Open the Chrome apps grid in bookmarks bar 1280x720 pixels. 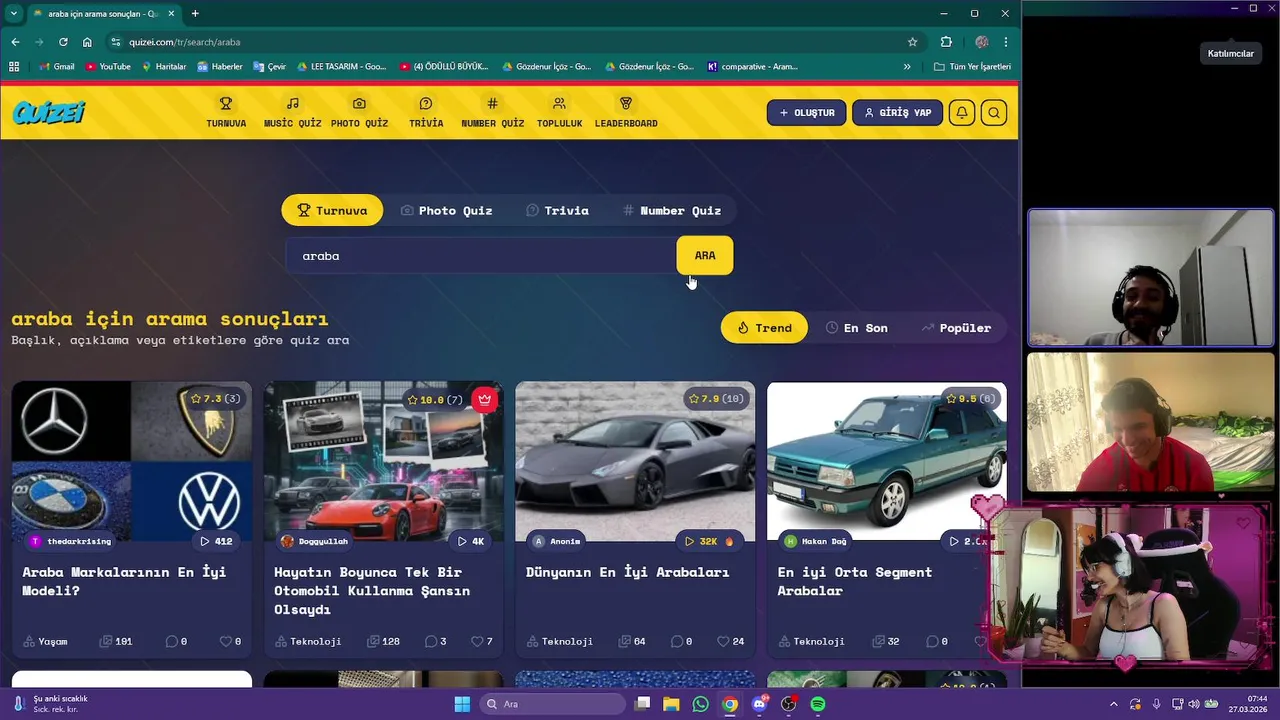tap(14, 67)
